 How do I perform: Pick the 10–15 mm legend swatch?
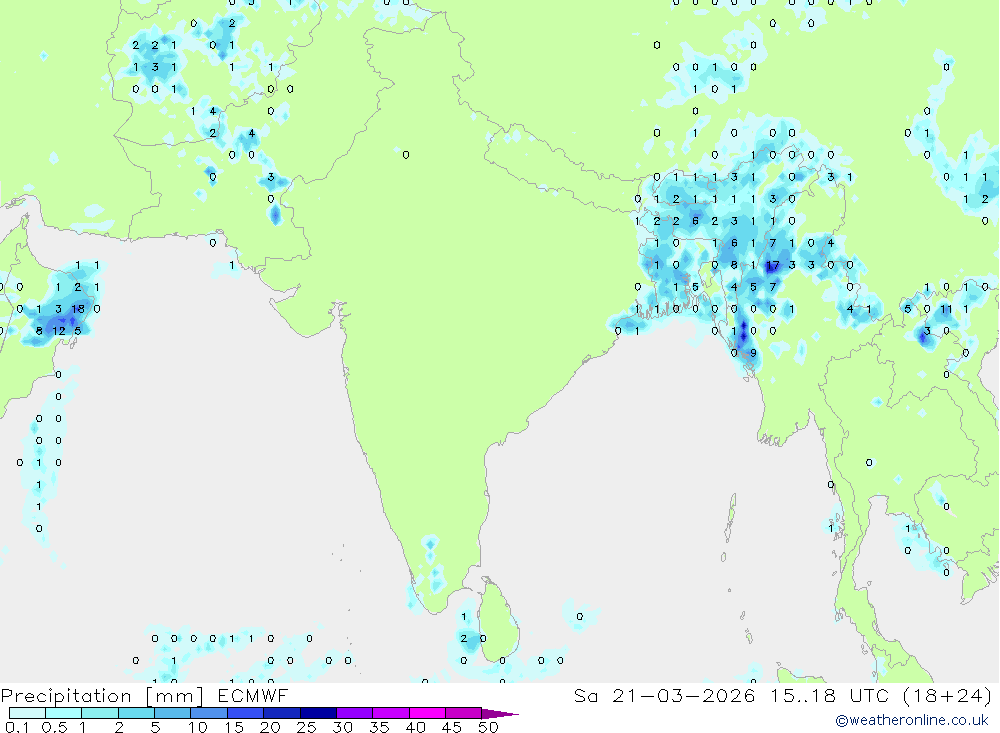[209, 713]
